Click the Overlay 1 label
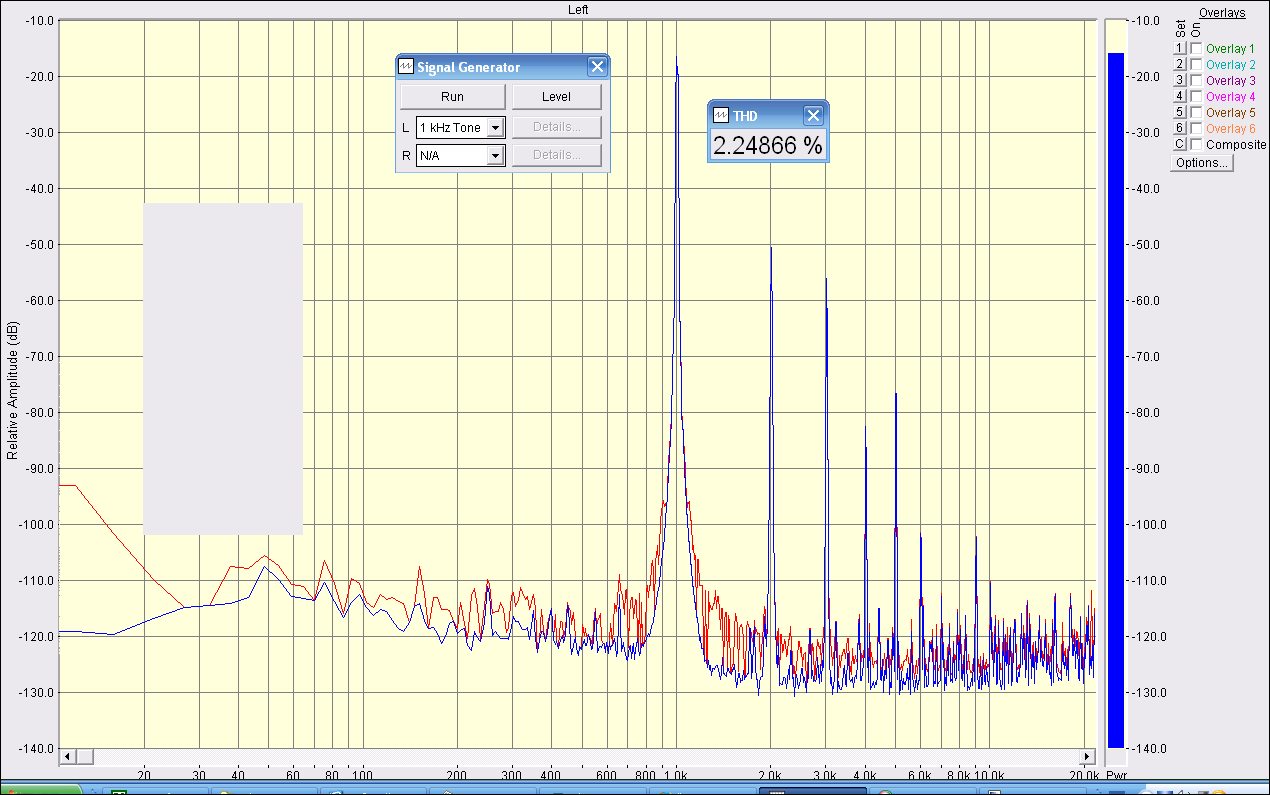The height and width of the screenshot is (795, 1270). coord(1230,48)
